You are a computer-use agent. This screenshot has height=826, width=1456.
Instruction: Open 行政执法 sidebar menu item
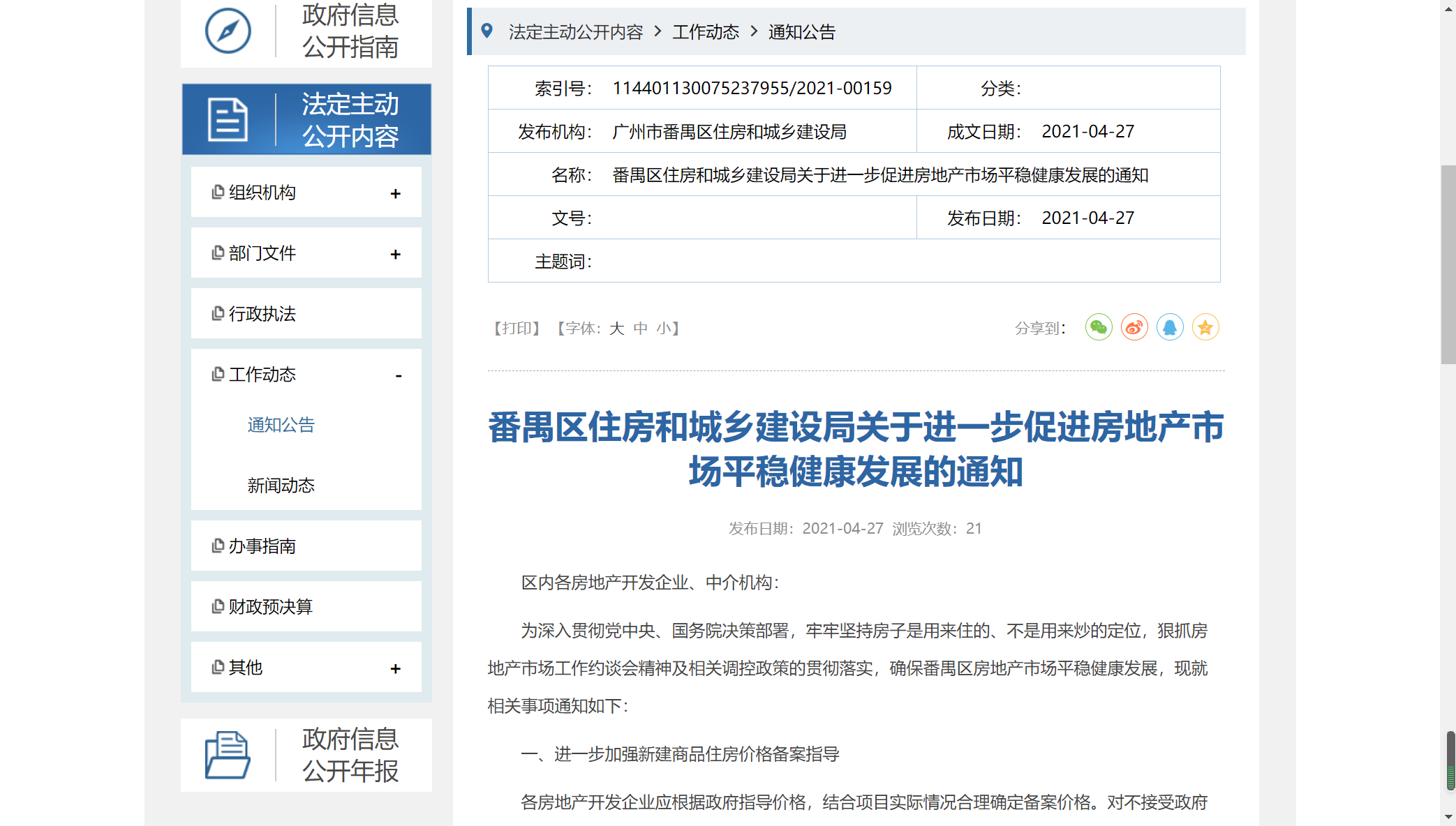click(306, 313)
